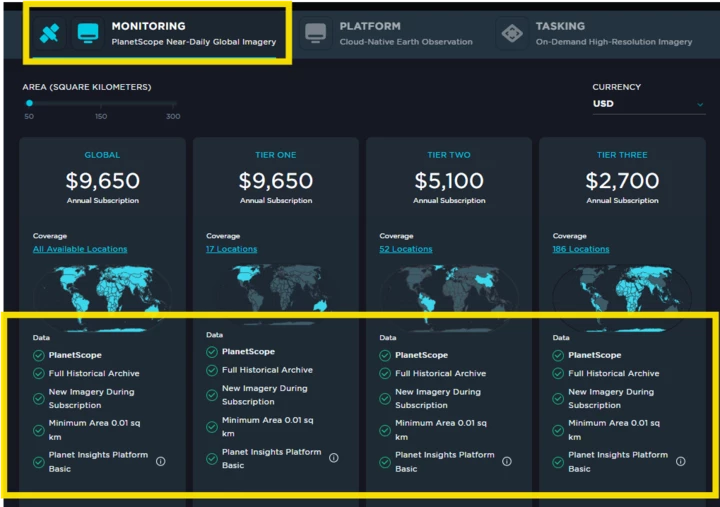Click Global Minimum Area check icon
720x507 pixels.
pyautogui.click(x=39, y=430)
